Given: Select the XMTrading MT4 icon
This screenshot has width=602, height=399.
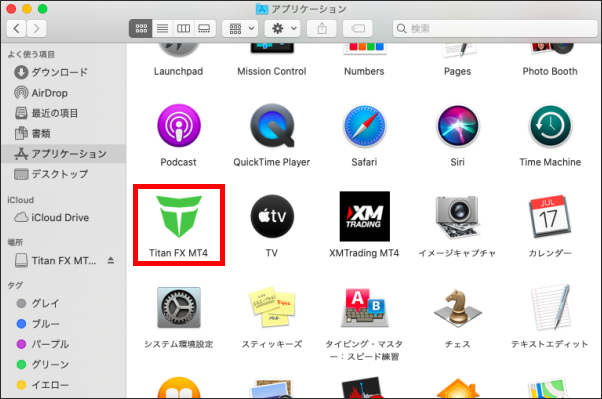Looking at the screenshot, I should pos(364,216).
